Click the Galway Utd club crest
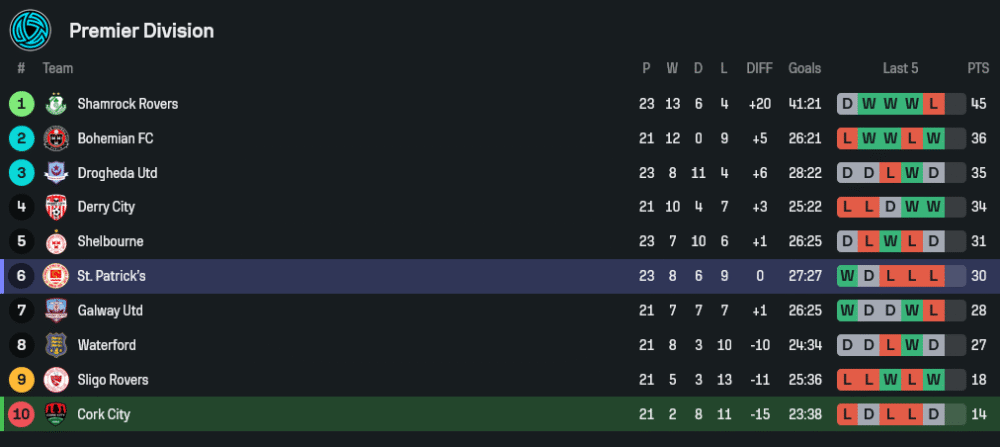The image size is (1000, 447). pyautogui.click(x=55, y=311)
